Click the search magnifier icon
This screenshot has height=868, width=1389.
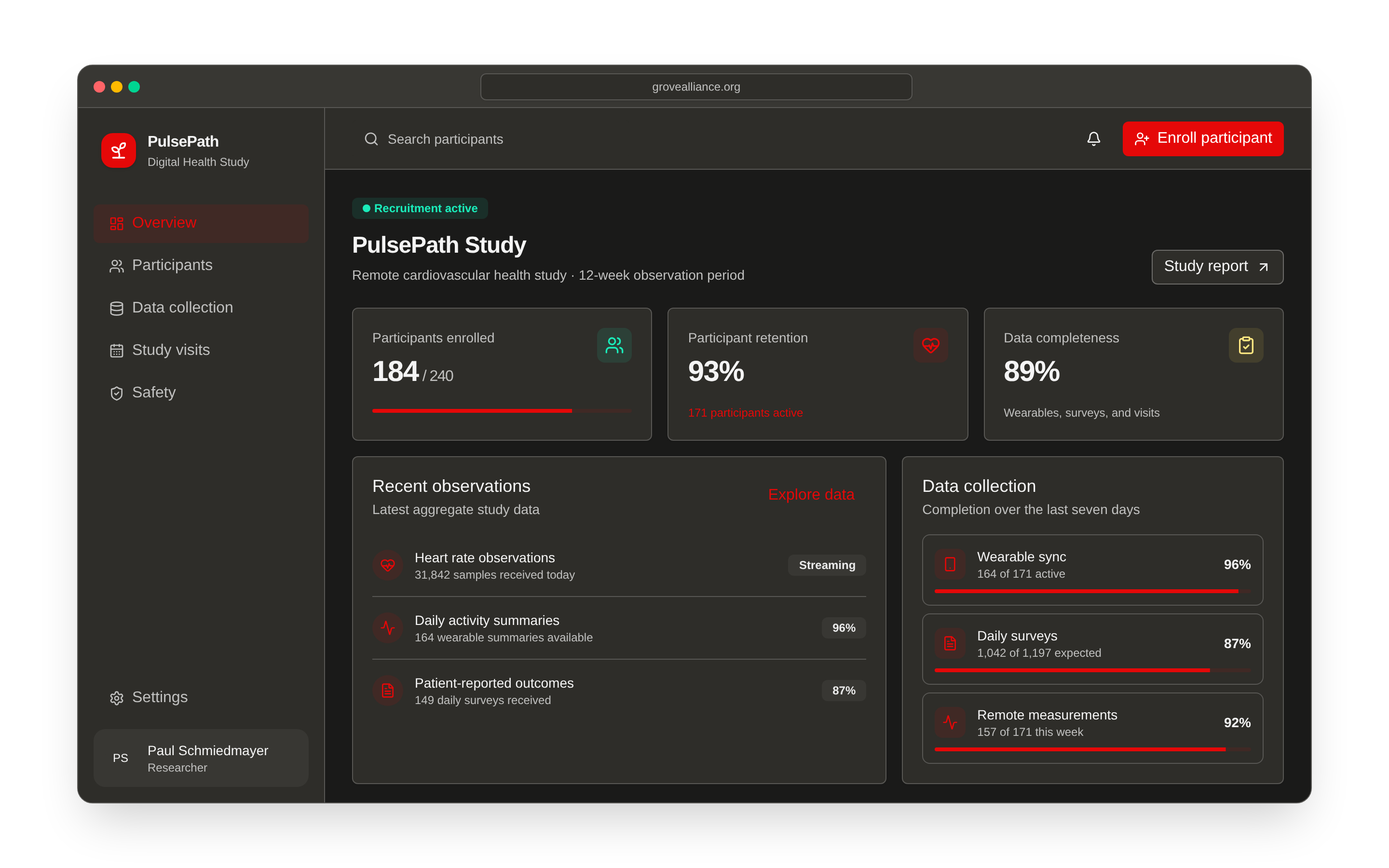pyautogui.click(x=371, y=139)
